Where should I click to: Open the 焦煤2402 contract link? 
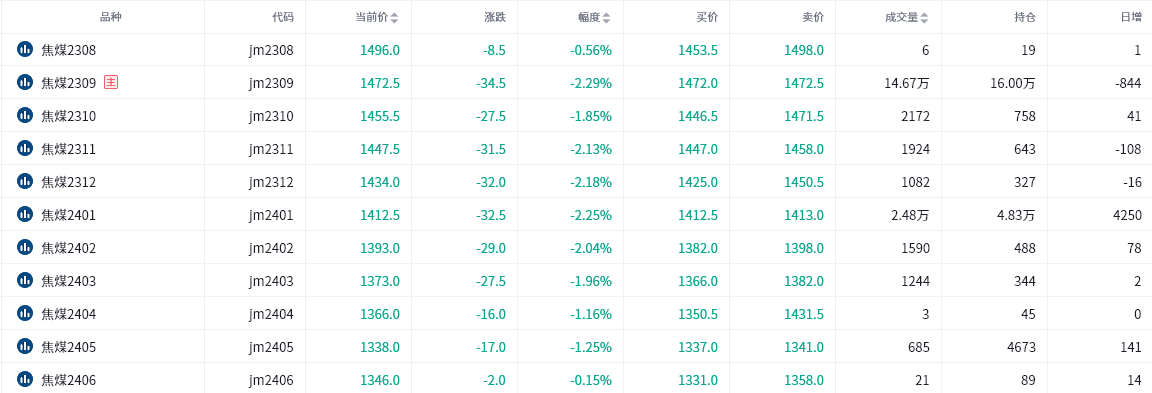tap(68, 248)
